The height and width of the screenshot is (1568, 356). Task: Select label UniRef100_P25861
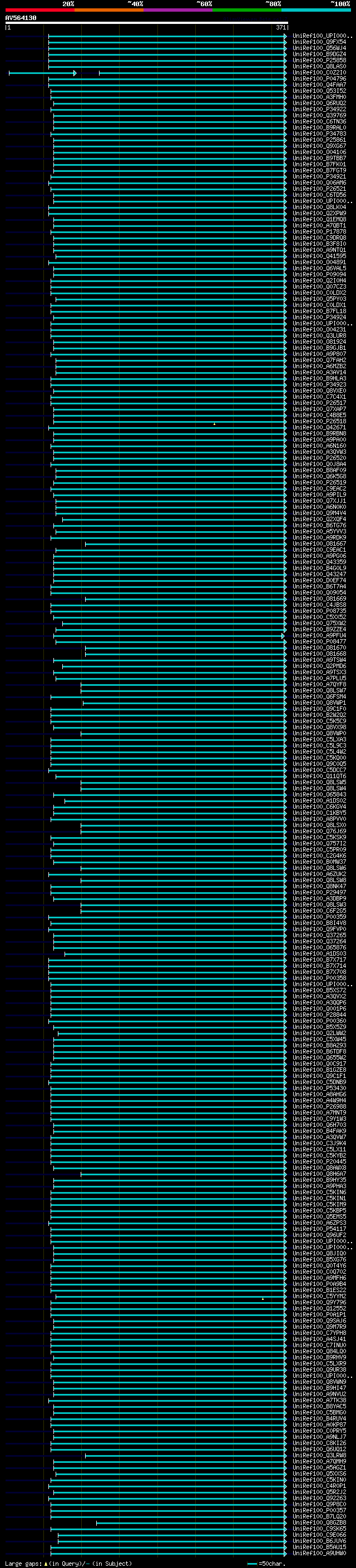click(x=319, y=140)
